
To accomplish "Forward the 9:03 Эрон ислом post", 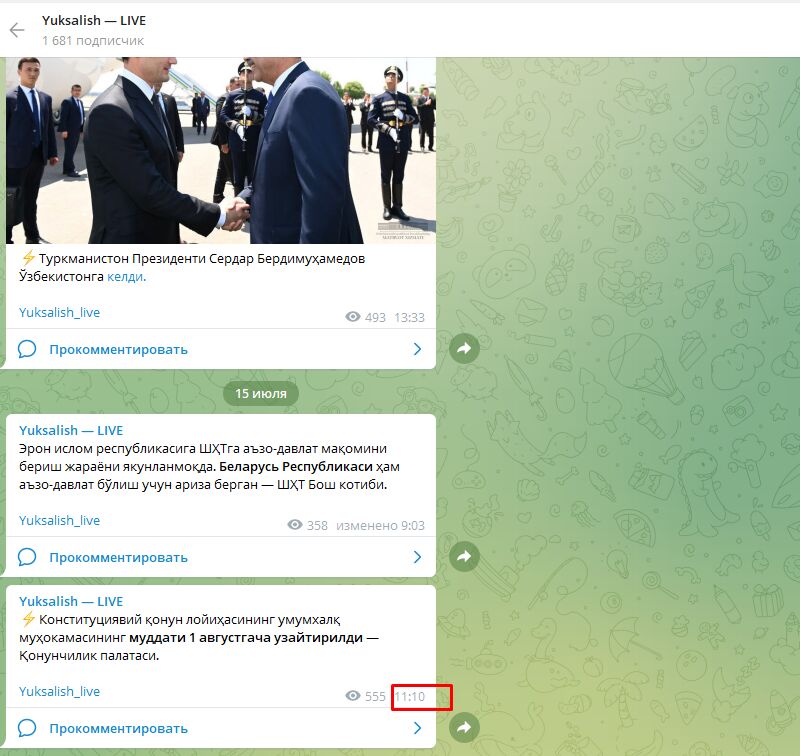I will (x=464, y=557).
